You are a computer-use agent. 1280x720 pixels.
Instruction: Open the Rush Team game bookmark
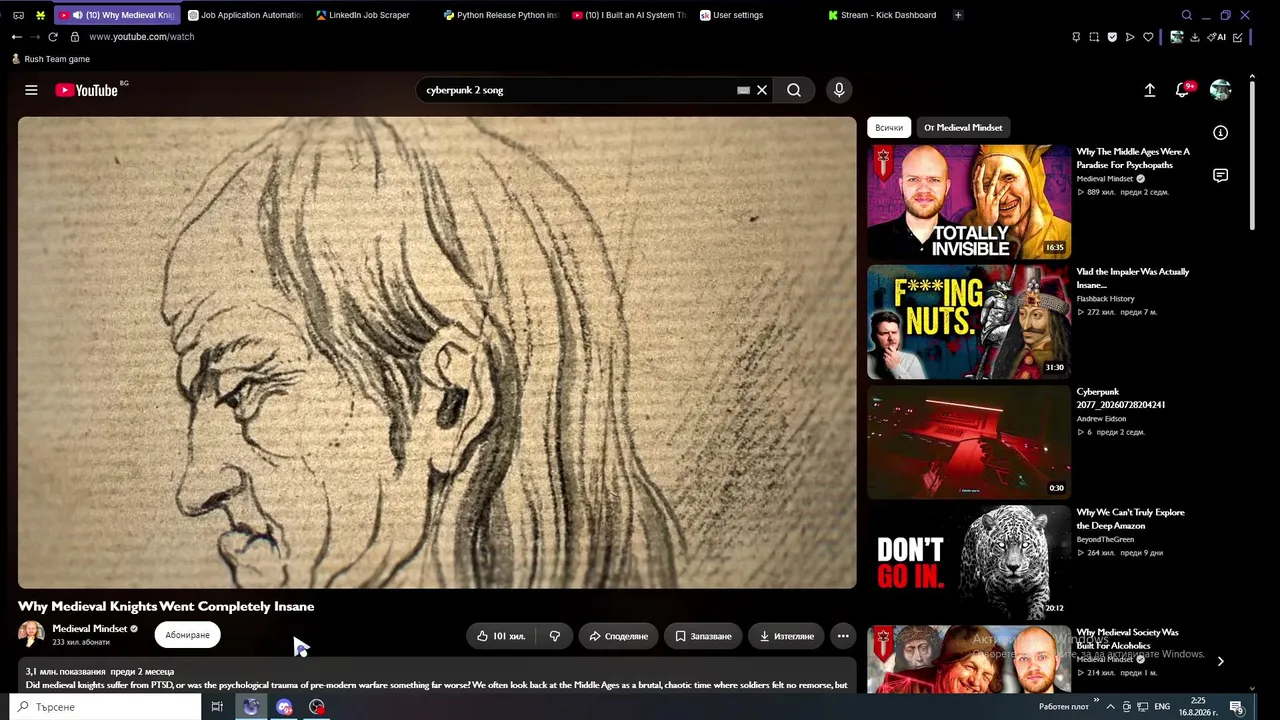(x=50, y=59)
